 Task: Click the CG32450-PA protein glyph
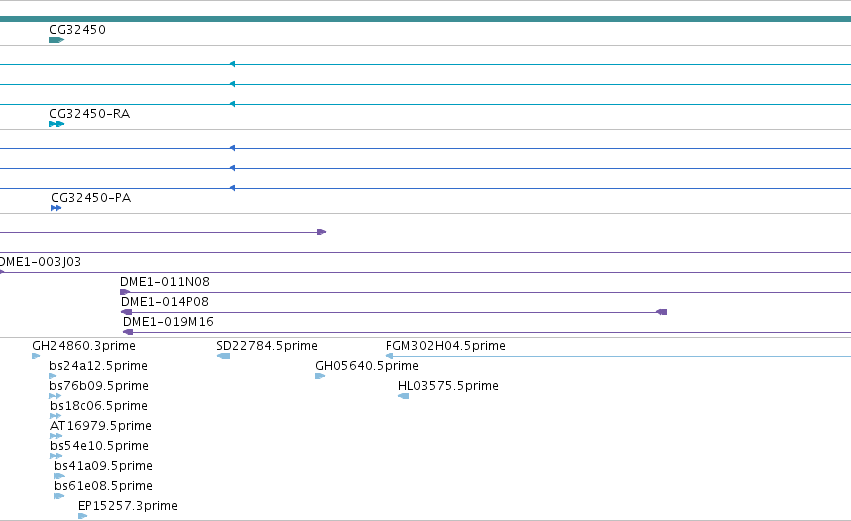pyautogui.click(x=56, y=208)
